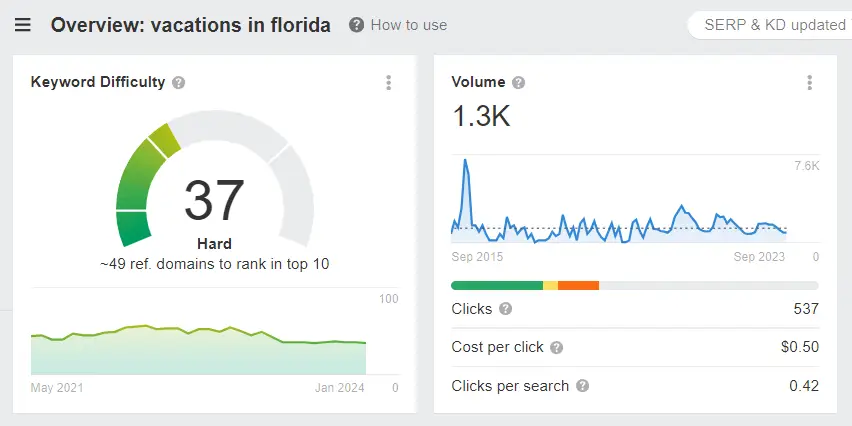Click the volume trend peak in the chart

pyautogui.click(x=465, y=162)
